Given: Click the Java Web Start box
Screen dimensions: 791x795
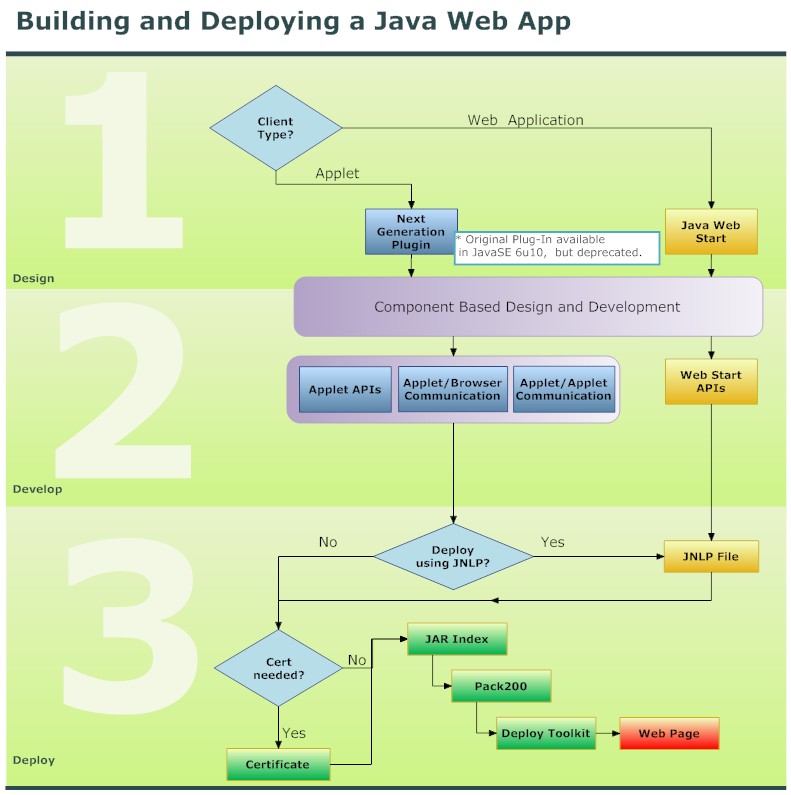Looking at the screenshot, I should (711, 232).
